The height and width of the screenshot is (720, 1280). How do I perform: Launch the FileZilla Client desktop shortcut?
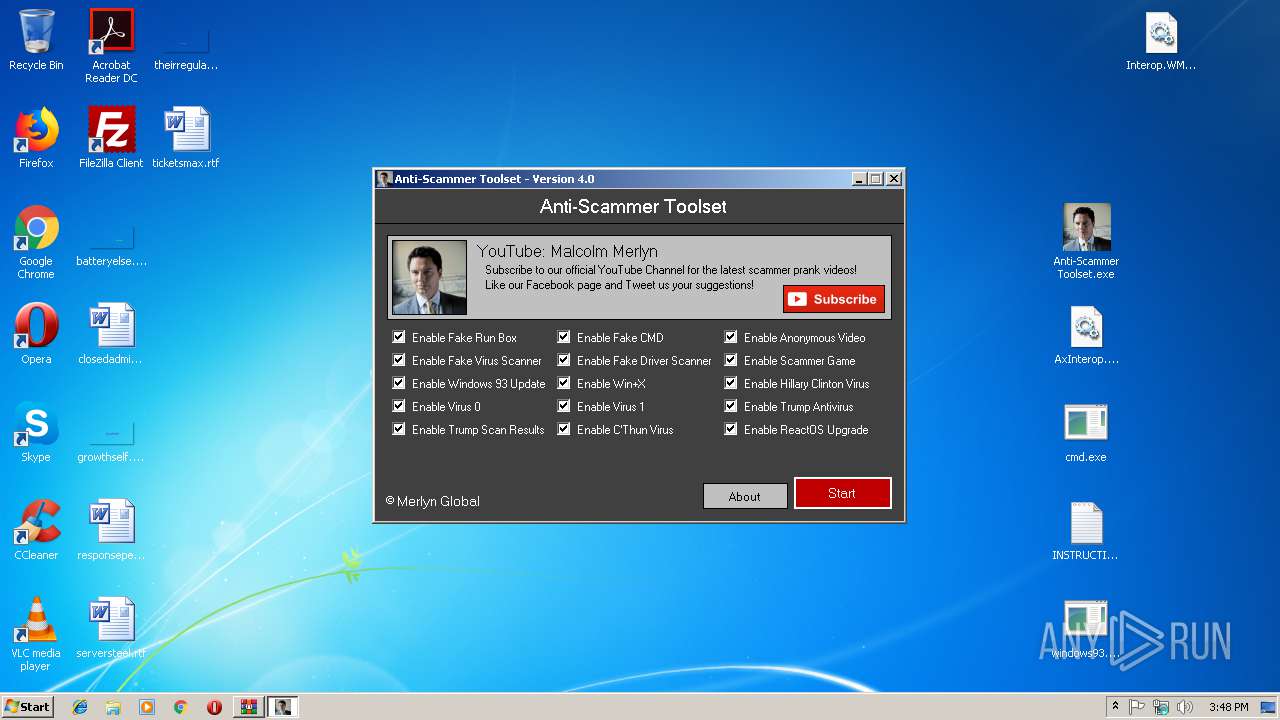click(x=111, y=138)
